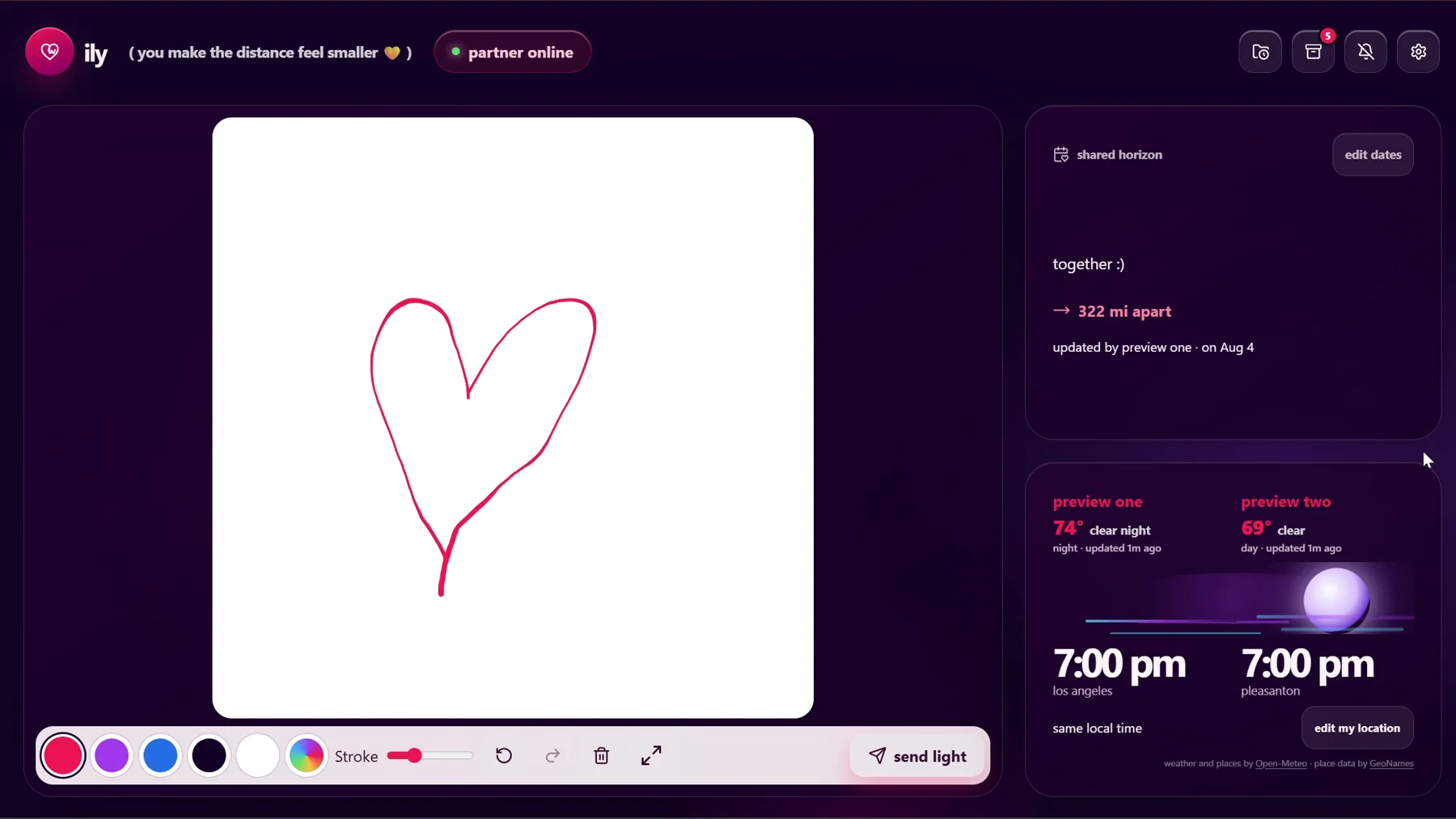This screenshot has width=1456, height=819.
Task: Click the shared horizon calendar icon
Action: click(1060, 154)
